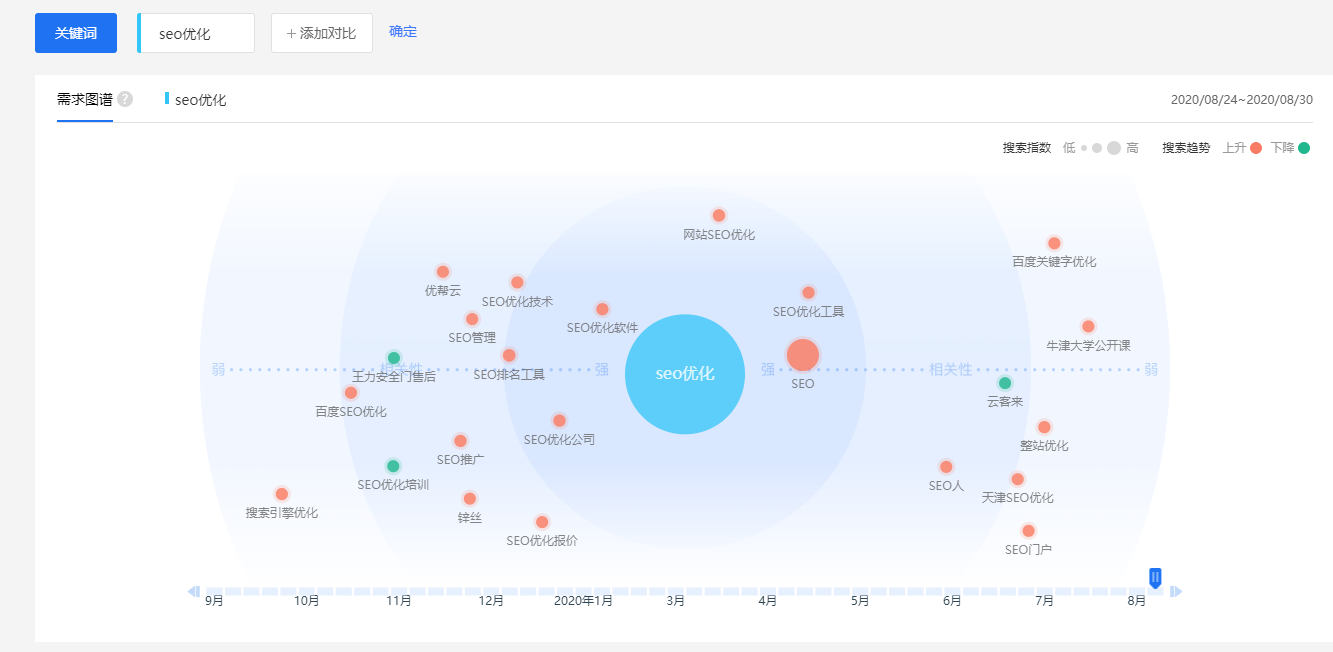Click the 网站SEO优化 bubble
This screenshot has width=1333, height=652.
[x=718, y=216]
